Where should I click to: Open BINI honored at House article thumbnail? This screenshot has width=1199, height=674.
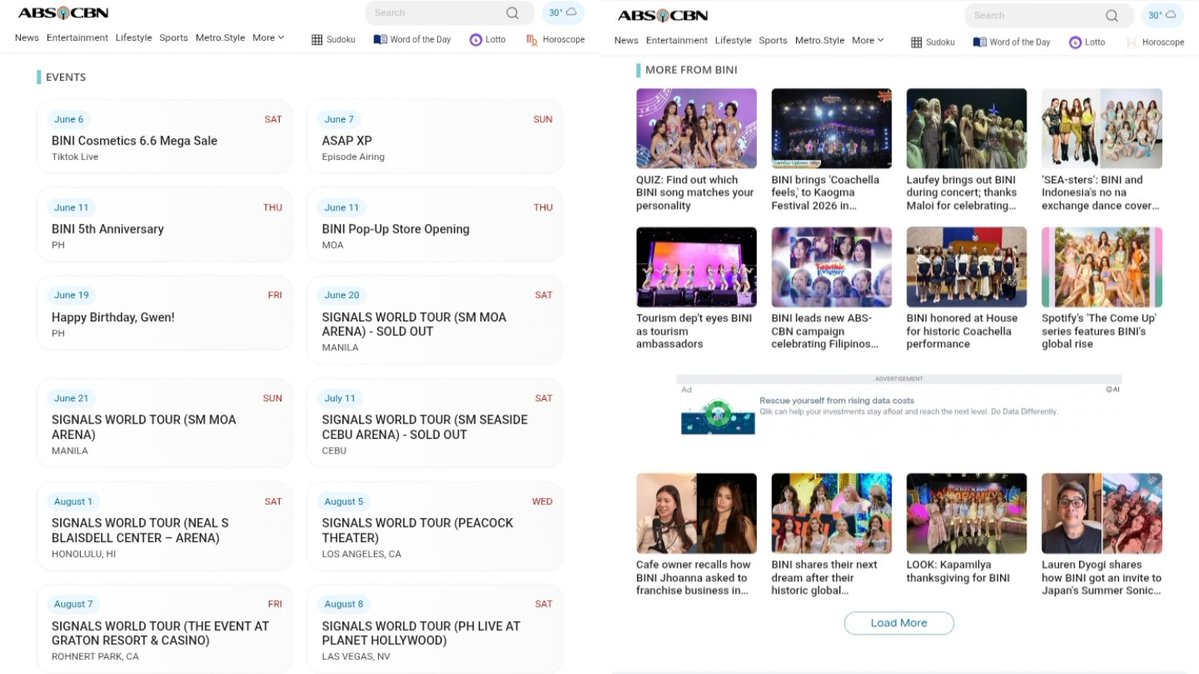click(x=967, y=267)
